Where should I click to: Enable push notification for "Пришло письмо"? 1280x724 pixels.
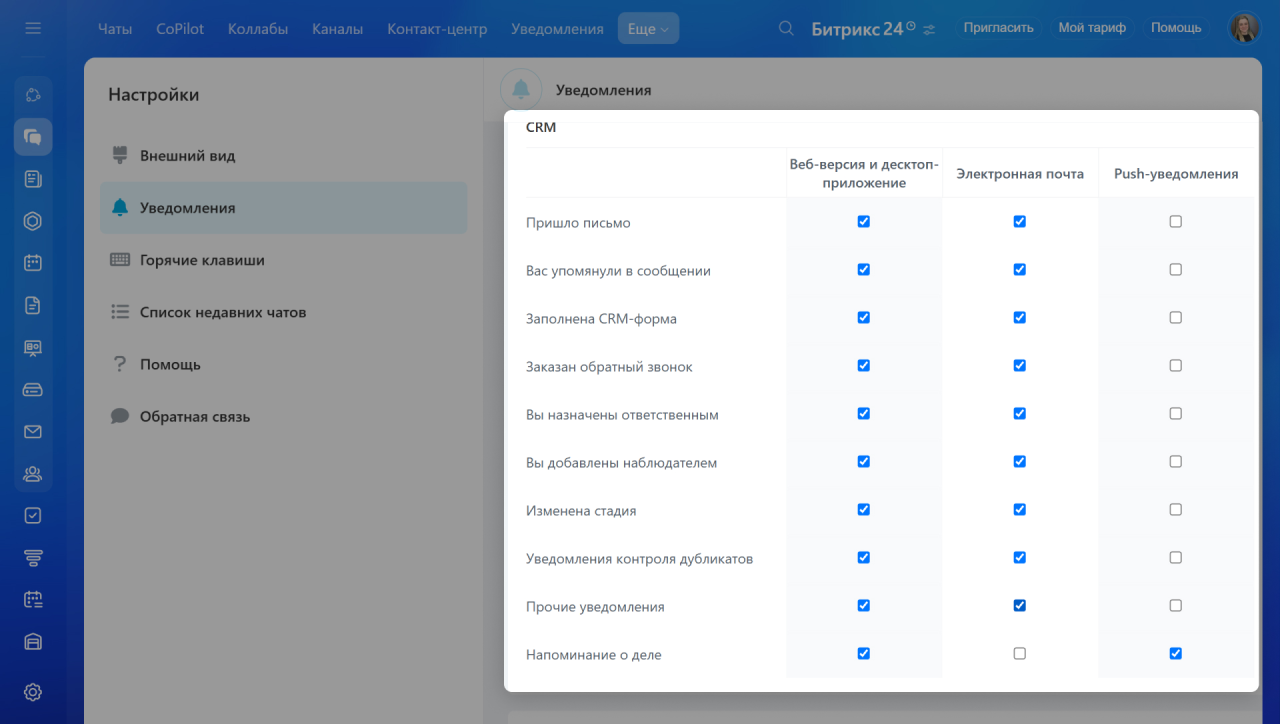[x=1175, y=222]
